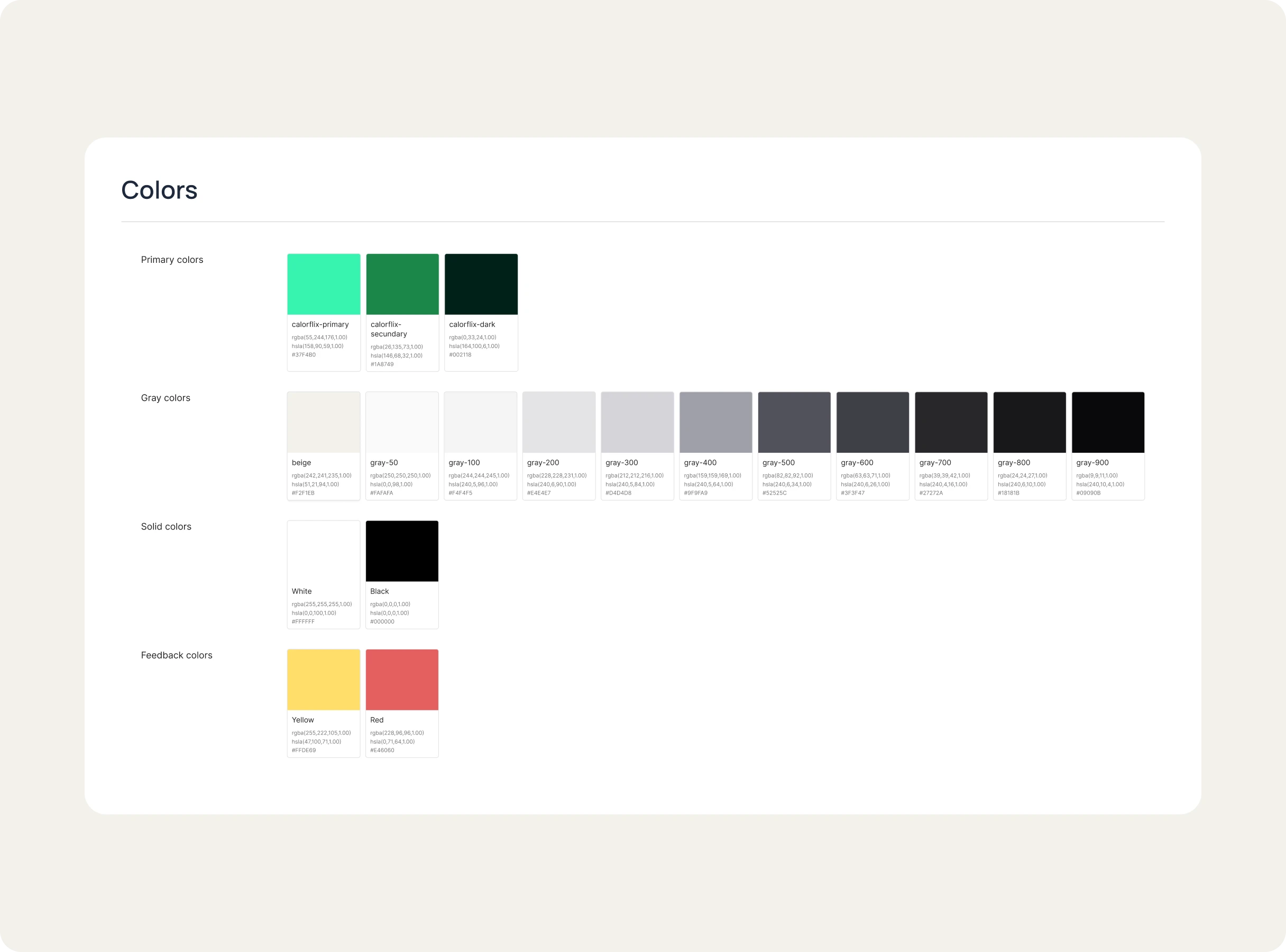This screenshot has width=1286, height=952.
Task: Click the gray-700 swatch
Action: (x=951, y=423)
